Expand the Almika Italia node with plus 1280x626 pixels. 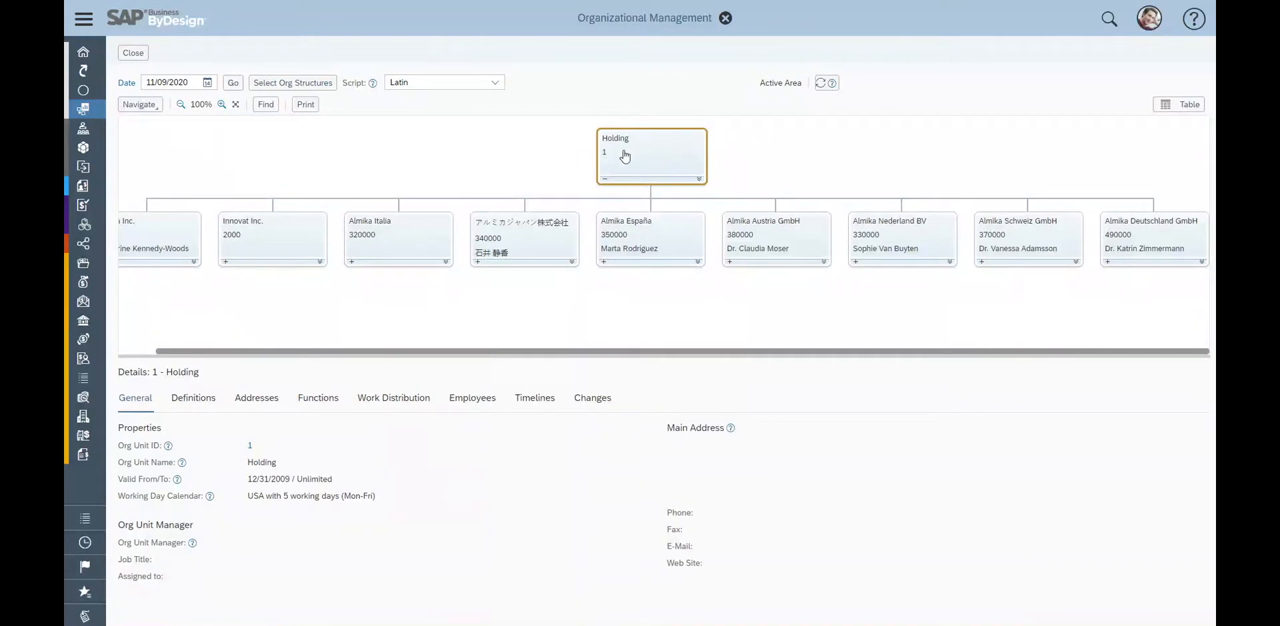[351, 262]
